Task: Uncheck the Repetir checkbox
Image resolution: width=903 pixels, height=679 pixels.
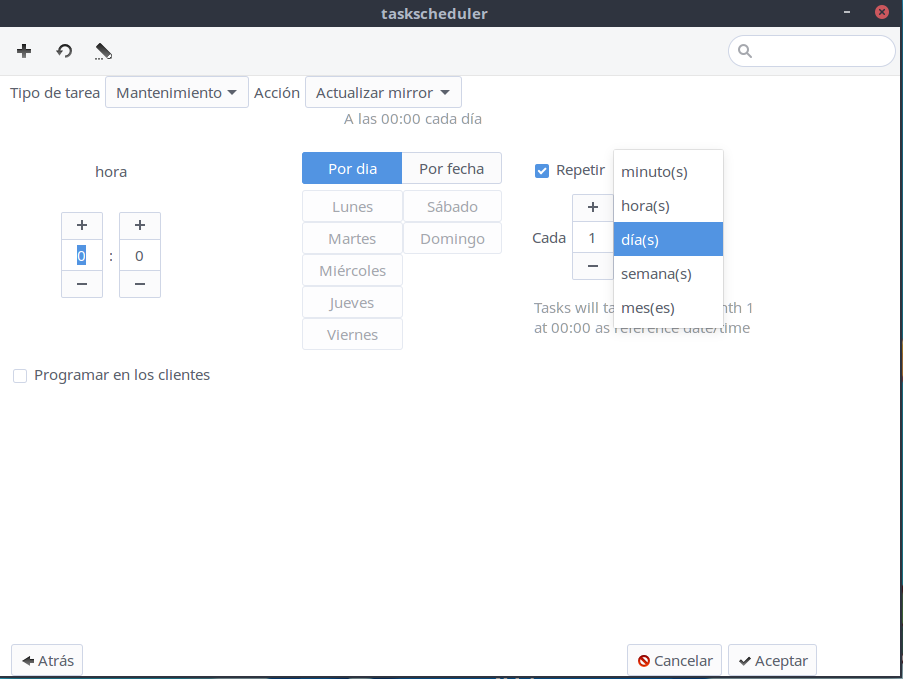Action: [542, 170]
